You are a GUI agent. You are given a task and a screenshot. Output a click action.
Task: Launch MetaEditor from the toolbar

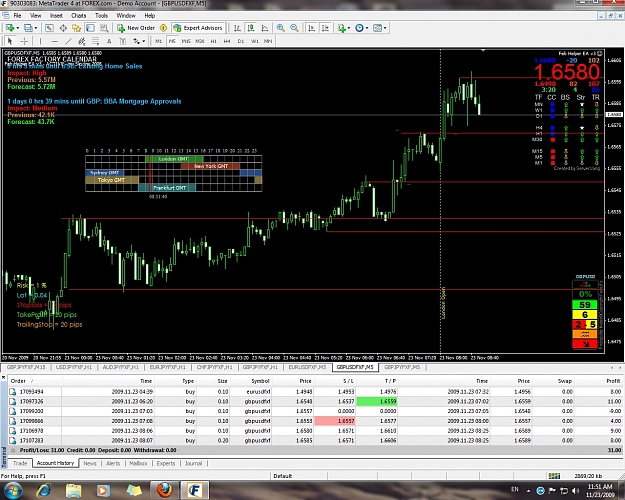tap(163, 28)
